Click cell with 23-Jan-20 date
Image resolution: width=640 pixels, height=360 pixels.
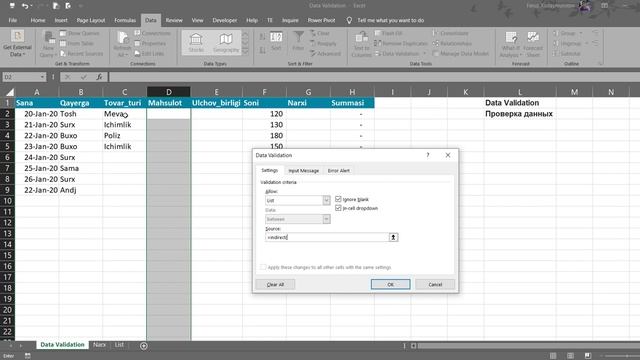pyautogui.click(x=37, y=147)
